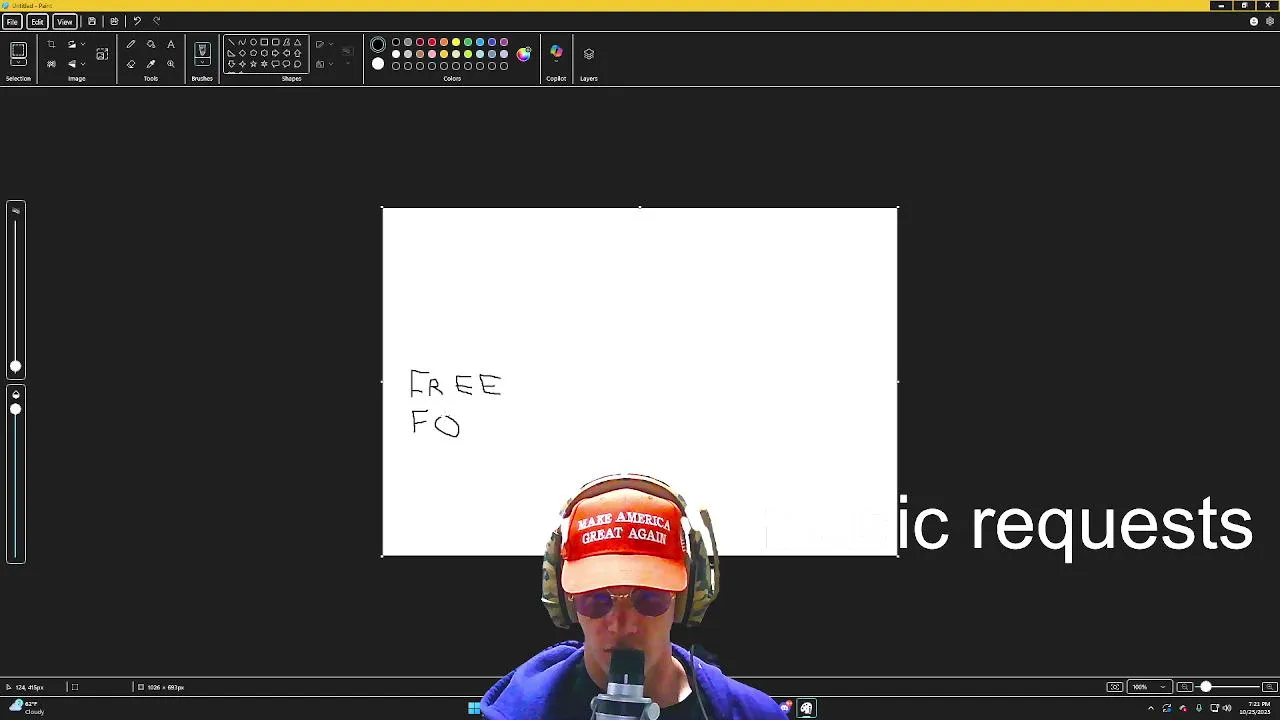Pick the Oval shape
Screen dimensions: 1280x720
tap(253, 43)
